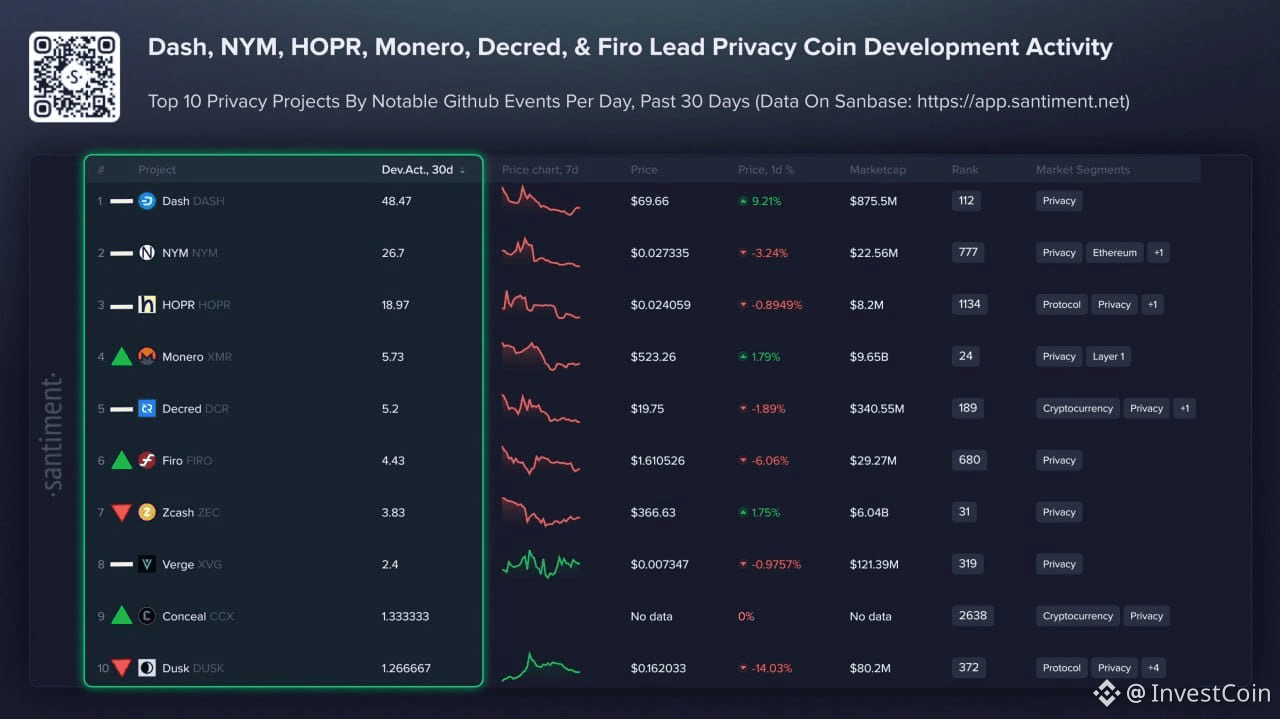1280x719 pixels.
Task: Select the Firo project icon
Action: (x=147, y=460)
